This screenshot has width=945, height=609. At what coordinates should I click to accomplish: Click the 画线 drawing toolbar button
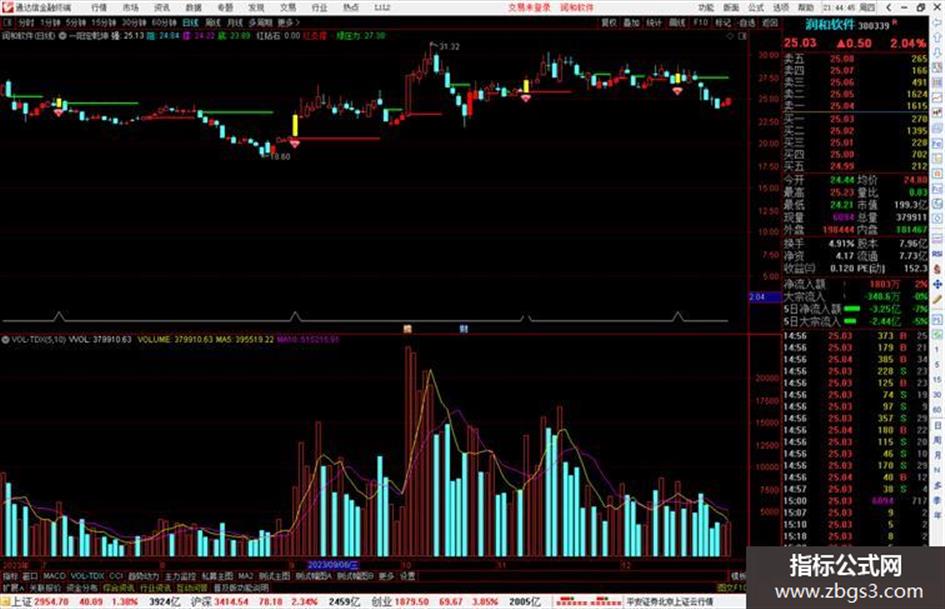pyautogui.click(x=677, y=22)
